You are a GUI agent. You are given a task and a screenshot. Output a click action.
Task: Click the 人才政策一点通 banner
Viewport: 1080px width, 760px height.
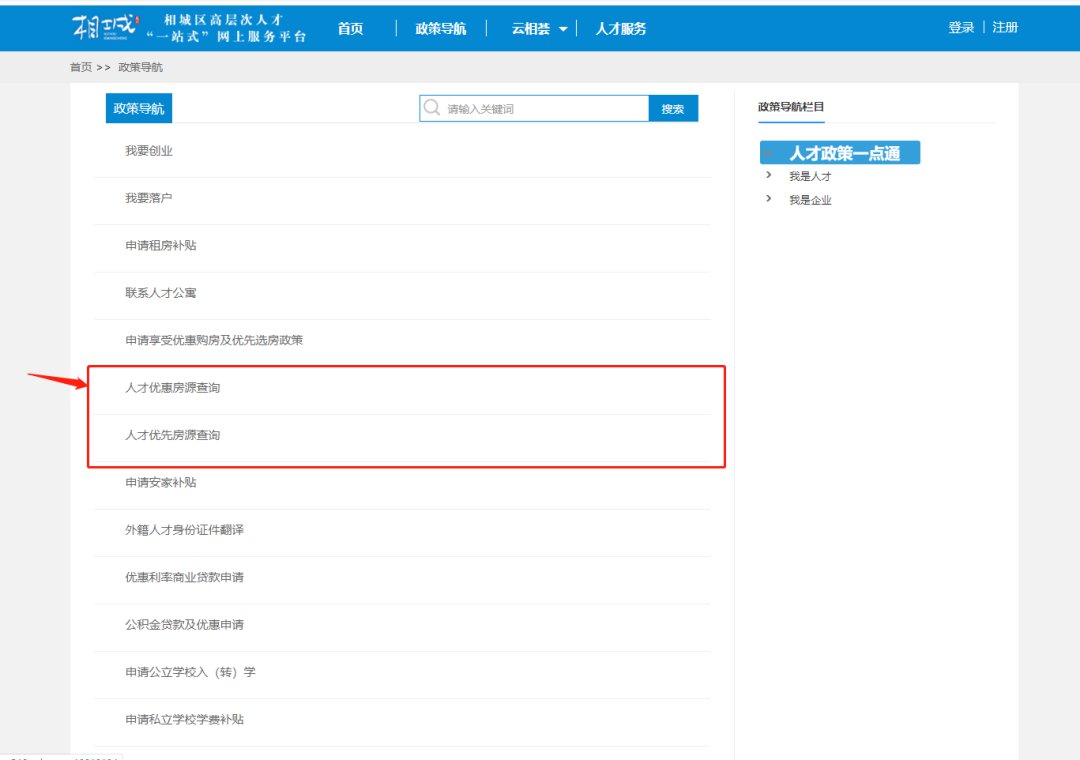pyautogui.click(x=840, y=153)
